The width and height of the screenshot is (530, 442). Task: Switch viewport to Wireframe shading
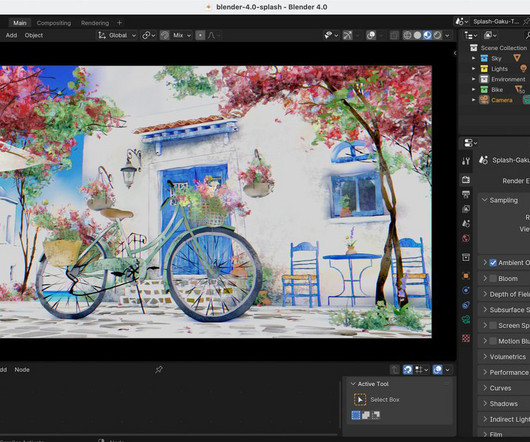(407, 35)
